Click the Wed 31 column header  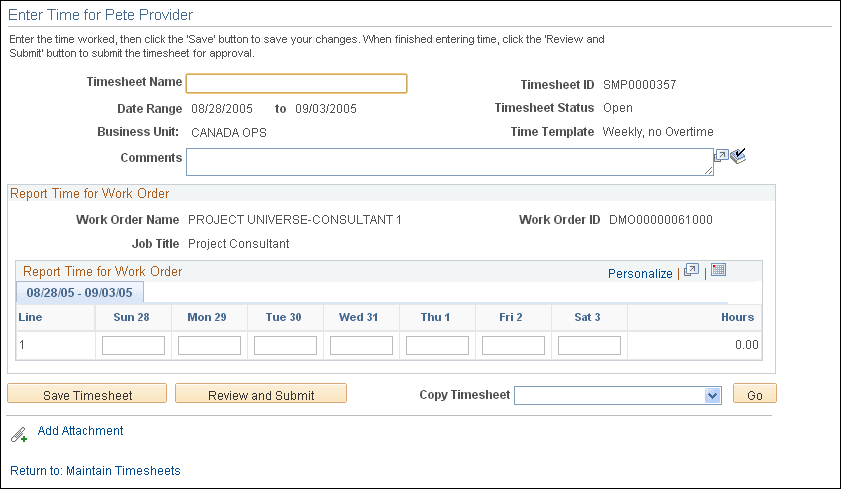(x=358, y=317)
